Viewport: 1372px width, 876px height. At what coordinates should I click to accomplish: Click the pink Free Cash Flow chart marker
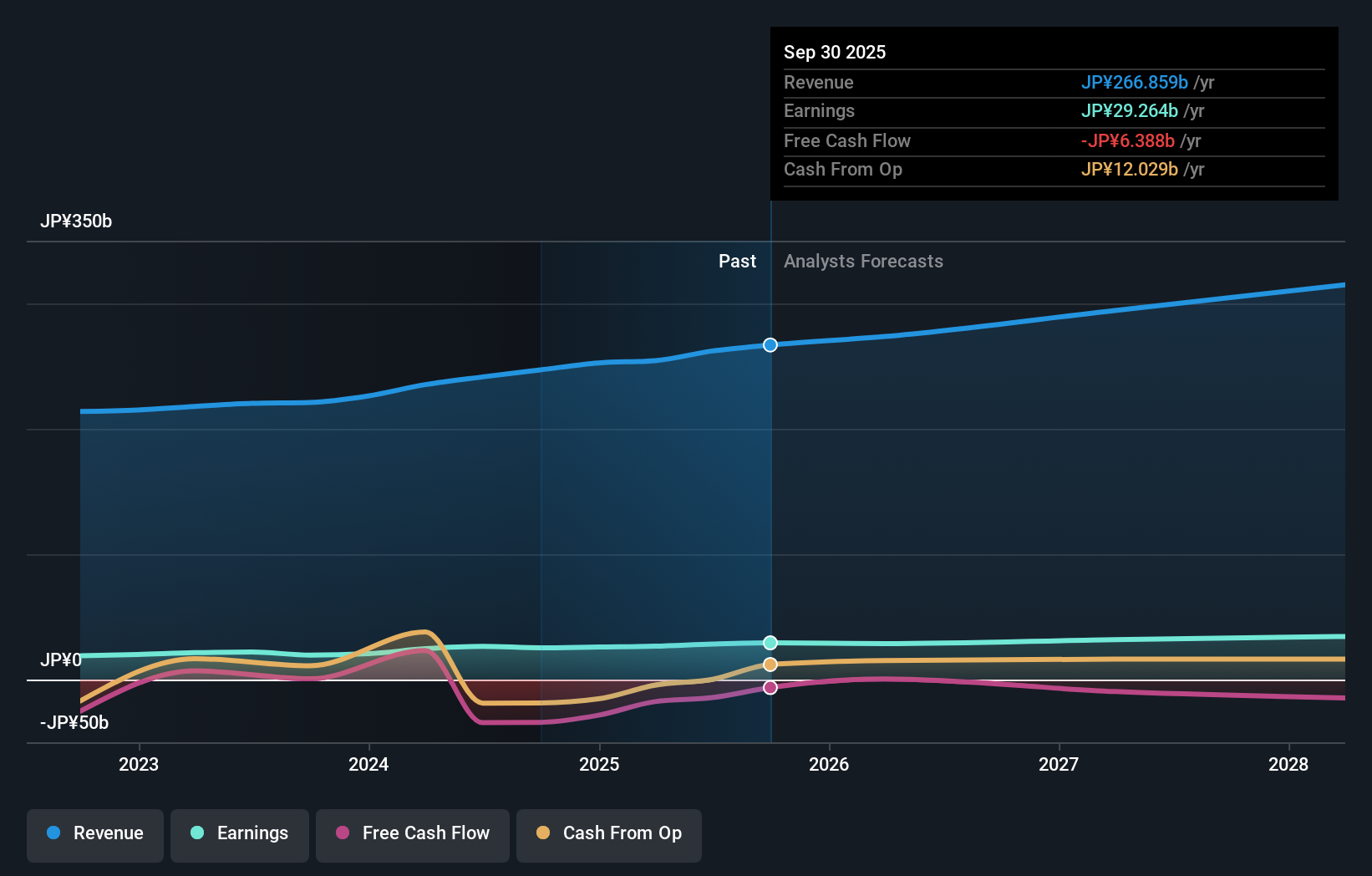(770, 687)
